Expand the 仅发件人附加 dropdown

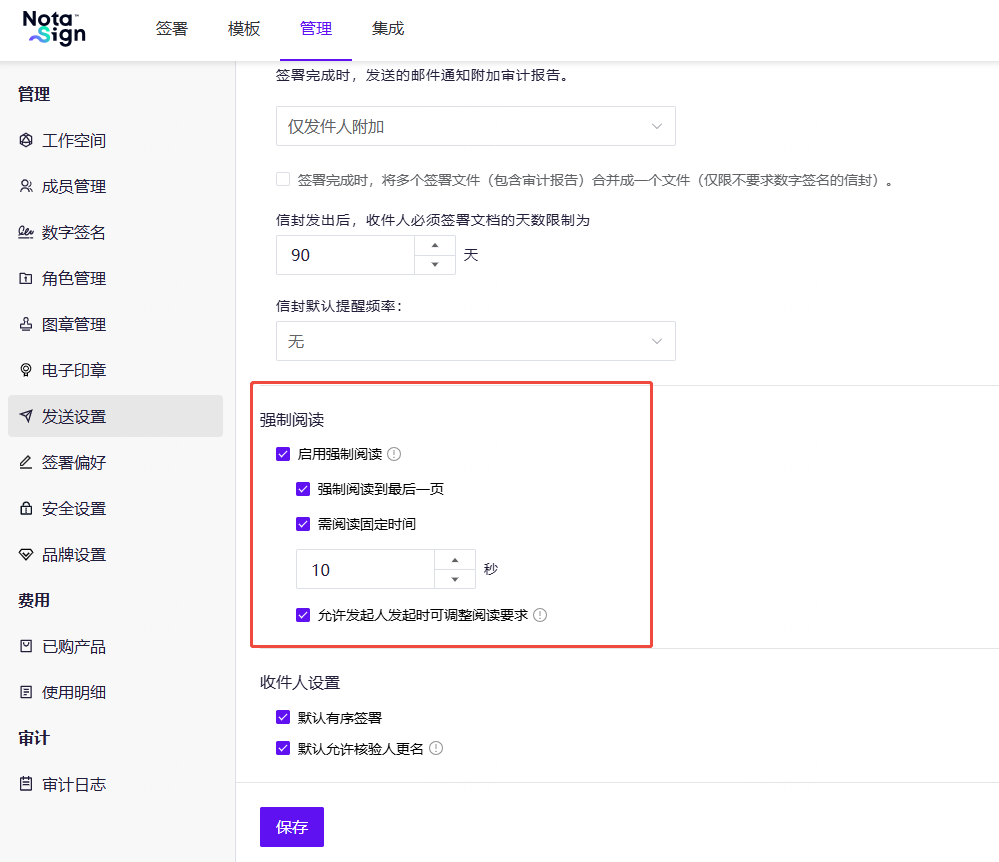[x=475, y=126]
